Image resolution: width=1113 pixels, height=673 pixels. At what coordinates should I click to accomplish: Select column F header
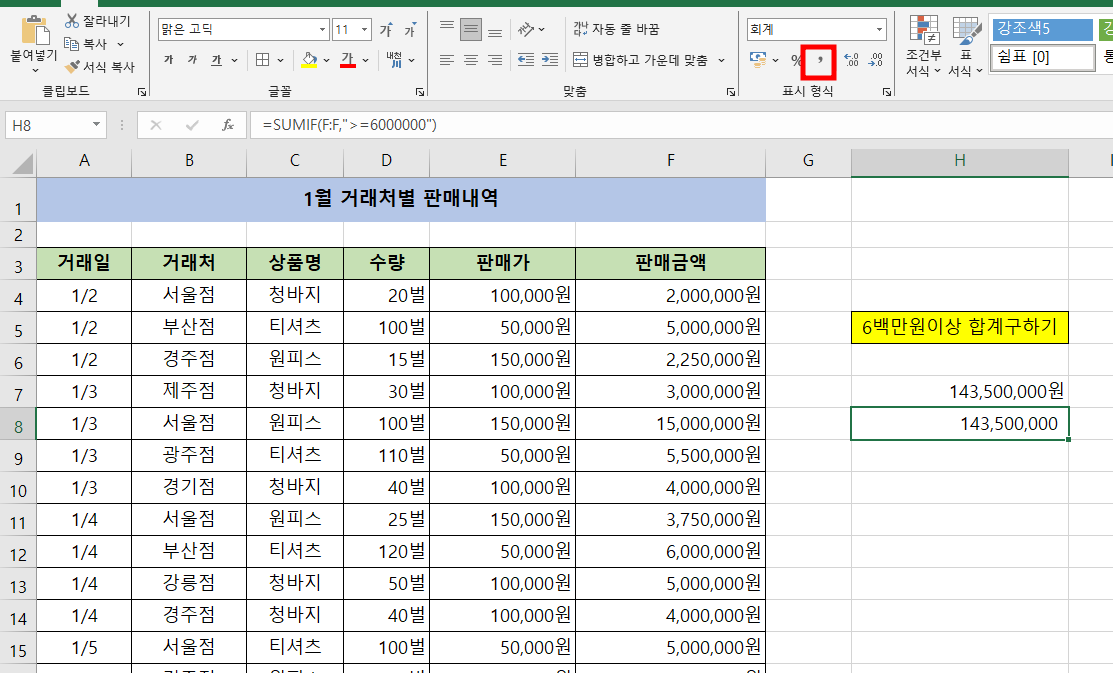670,161
